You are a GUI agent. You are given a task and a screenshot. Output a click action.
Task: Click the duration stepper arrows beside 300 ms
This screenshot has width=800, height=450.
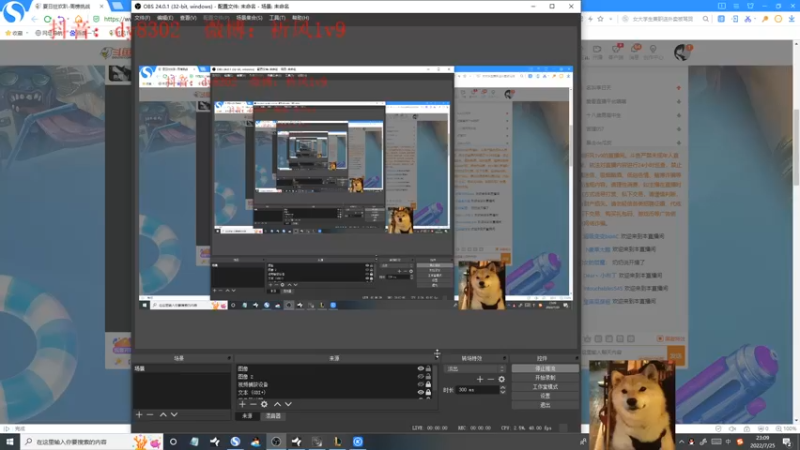503,390
